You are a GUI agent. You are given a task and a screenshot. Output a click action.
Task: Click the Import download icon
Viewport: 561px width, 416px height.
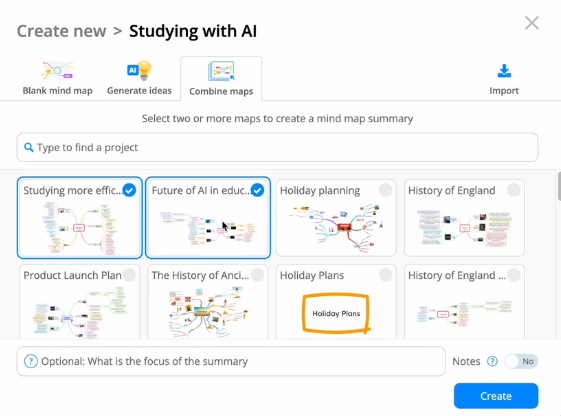[x=504, y=71]
